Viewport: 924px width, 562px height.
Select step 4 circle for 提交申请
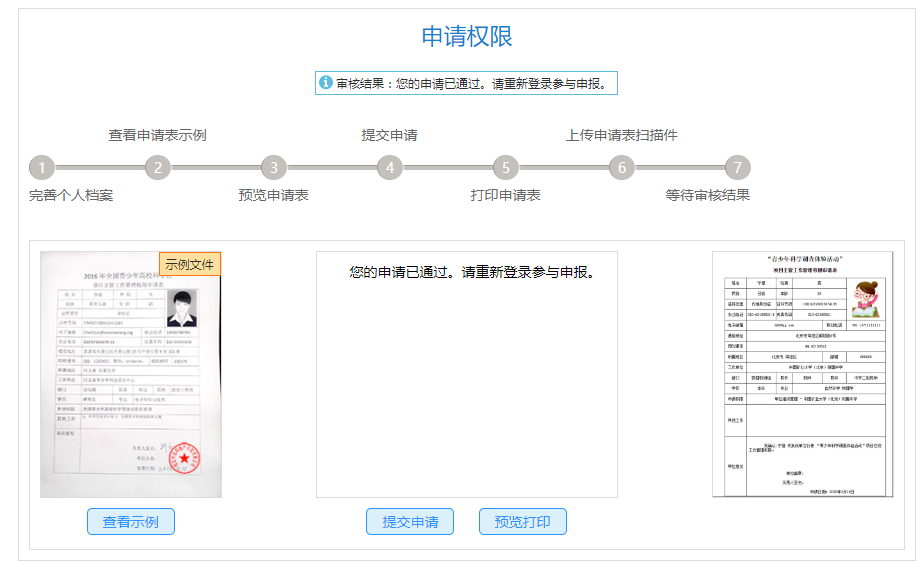[390, 168]
